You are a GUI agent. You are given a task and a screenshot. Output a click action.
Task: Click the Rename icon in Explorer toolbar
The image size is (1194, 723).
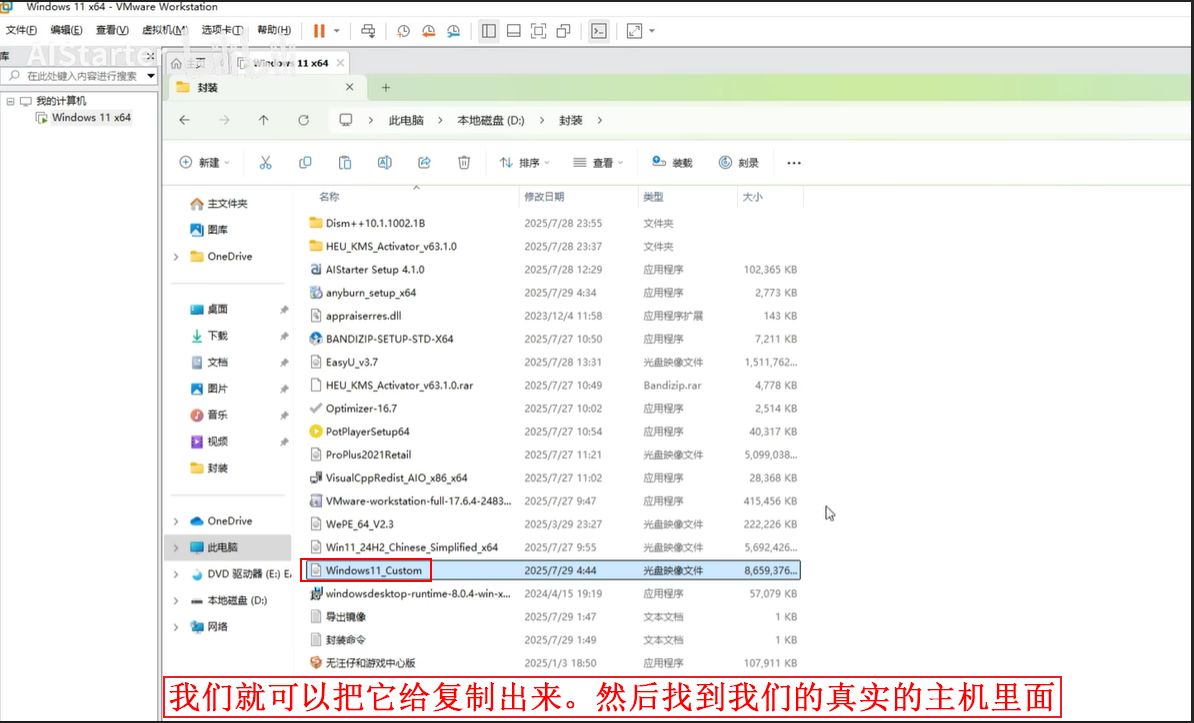coord(384,162)
